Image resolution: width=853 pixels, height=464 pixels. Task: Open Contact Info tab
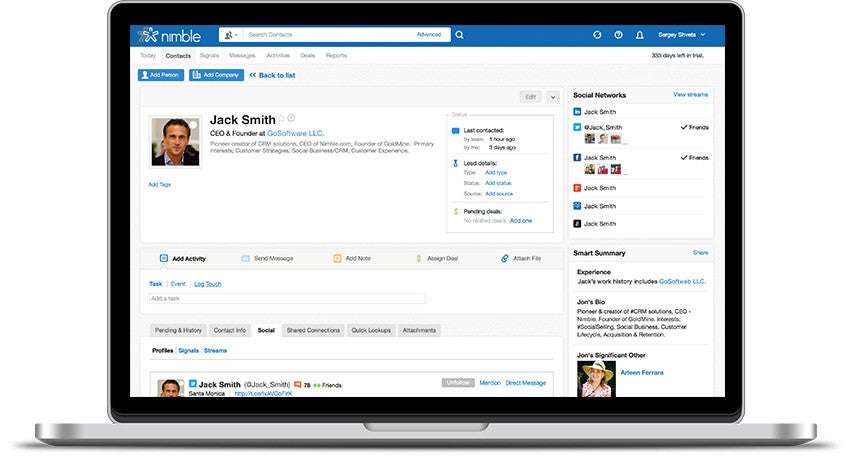click(x=230, y=330)
